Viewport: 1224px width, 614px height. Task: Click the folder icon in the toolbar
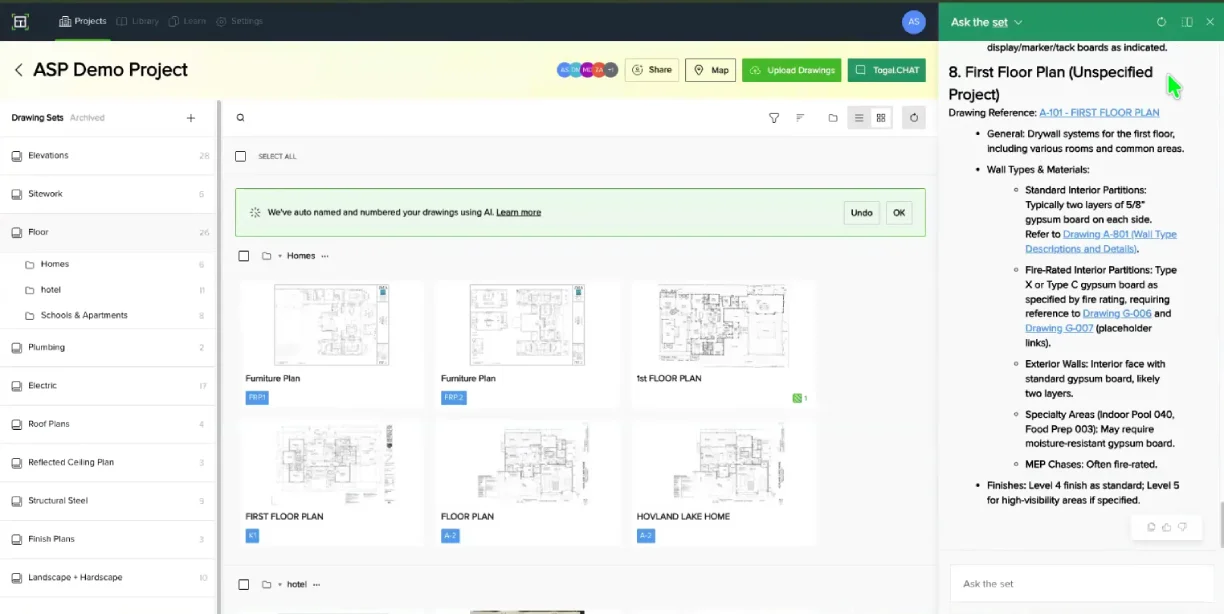tap(833, 118)
